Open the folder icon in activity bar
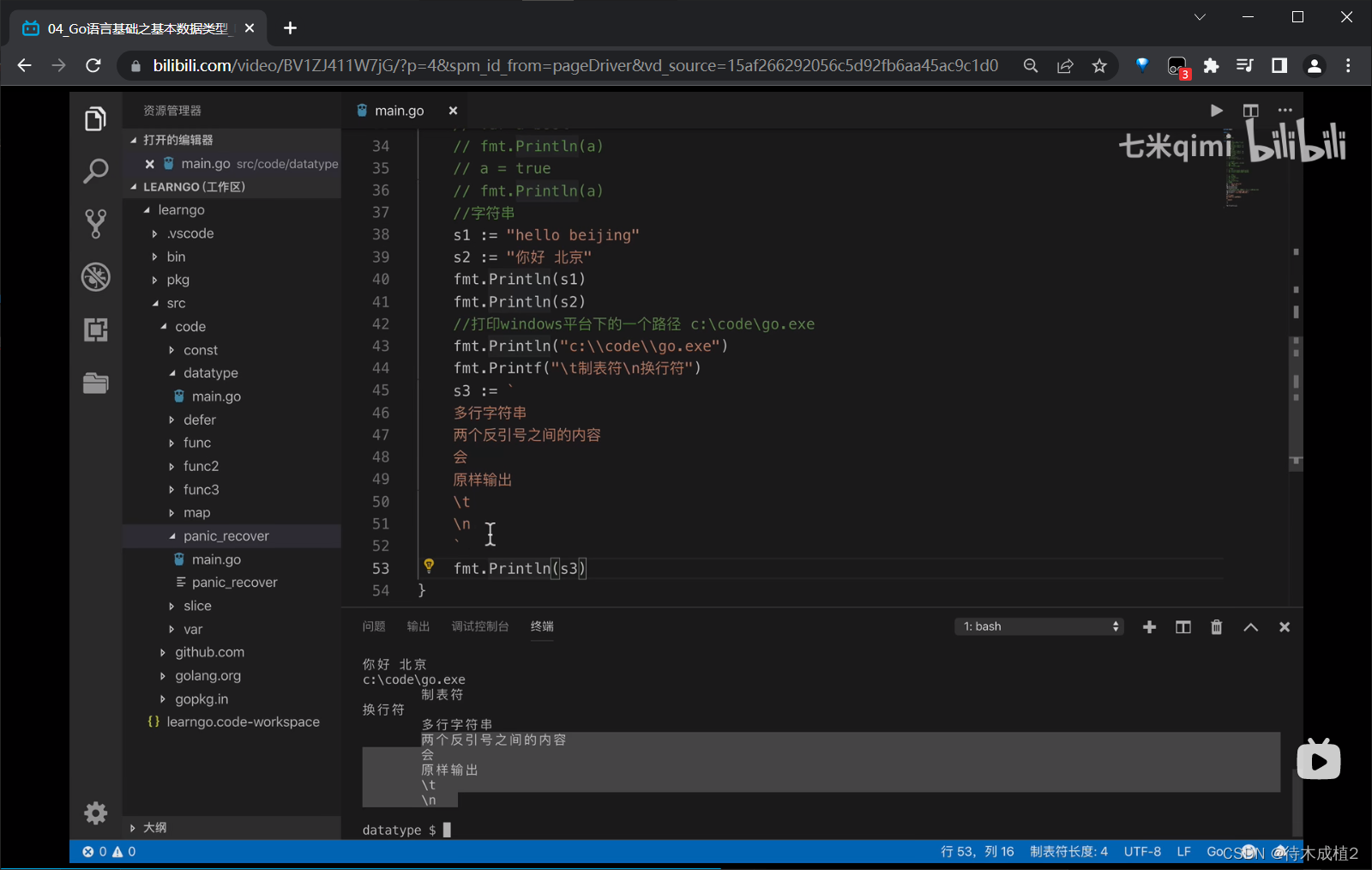1372x870 pixels. coord(96,383)
